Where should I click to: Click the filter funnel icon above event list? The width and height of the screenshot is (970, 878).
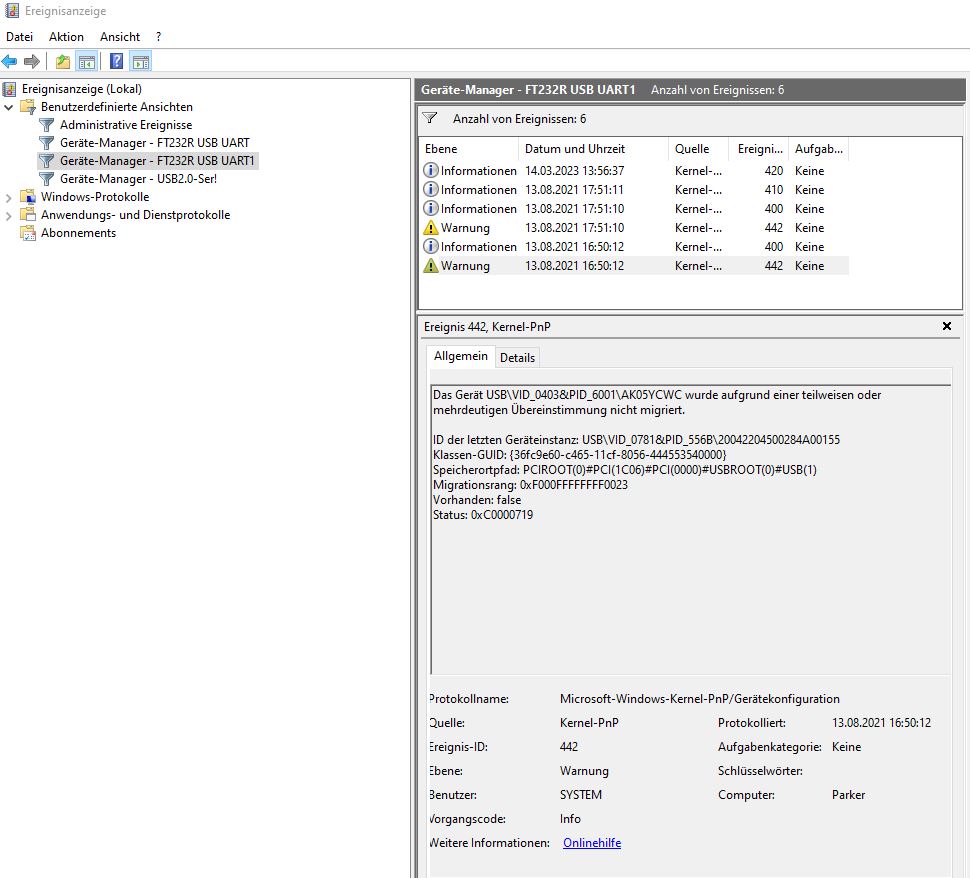(x=430, y=118)
